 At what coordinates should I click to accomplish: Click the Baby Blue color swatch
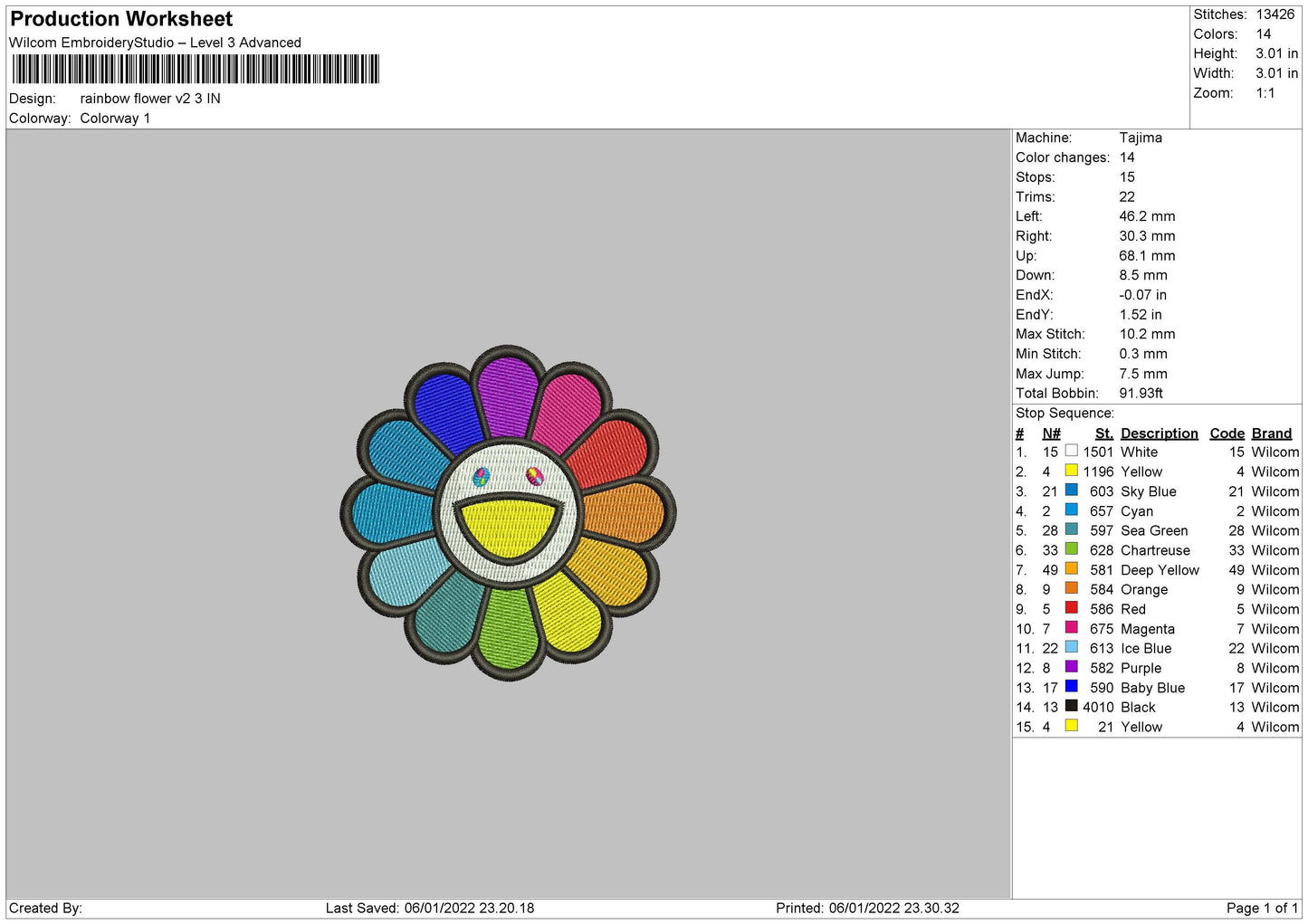[1071, 686]
